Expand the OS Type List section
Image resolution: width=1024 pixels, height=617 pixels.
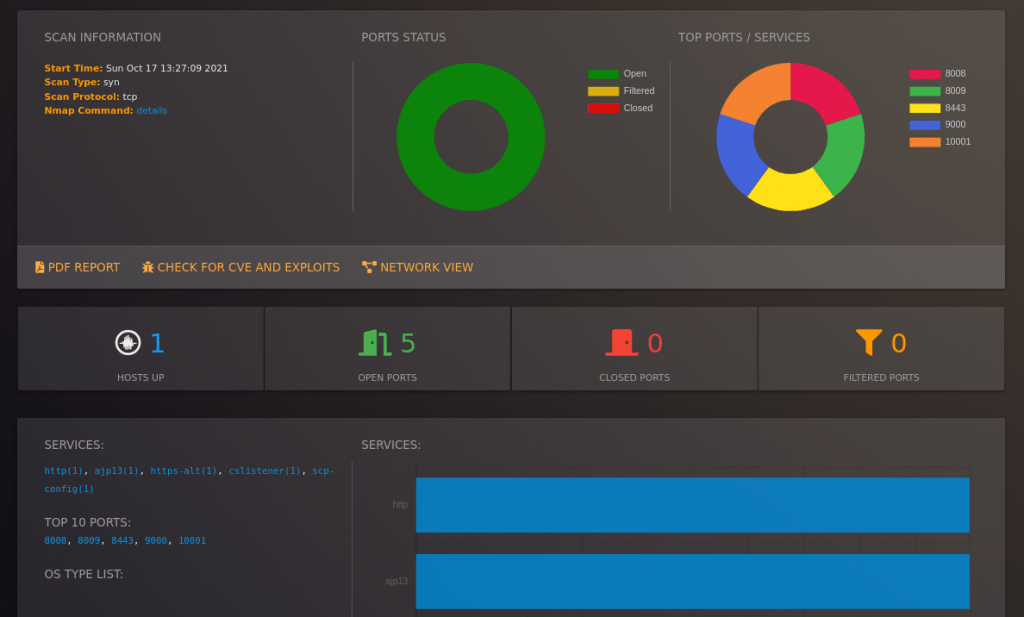click(89, 574)
